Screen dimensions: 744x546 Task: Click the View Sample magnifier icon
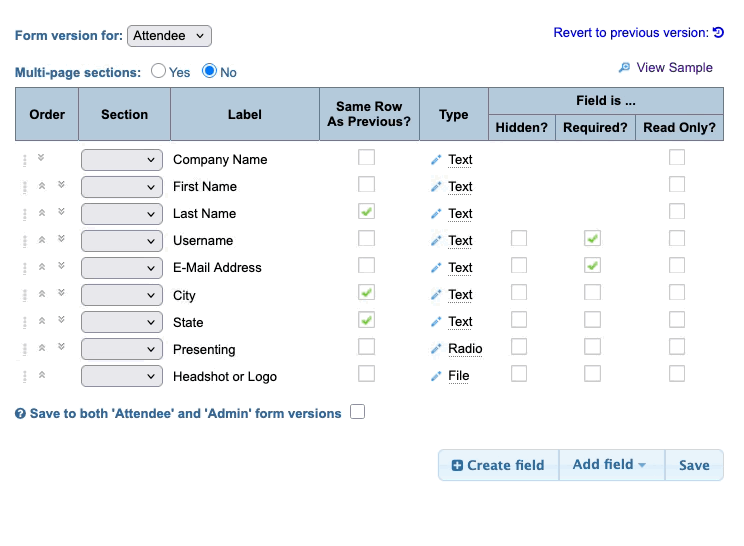pos(625,68)
